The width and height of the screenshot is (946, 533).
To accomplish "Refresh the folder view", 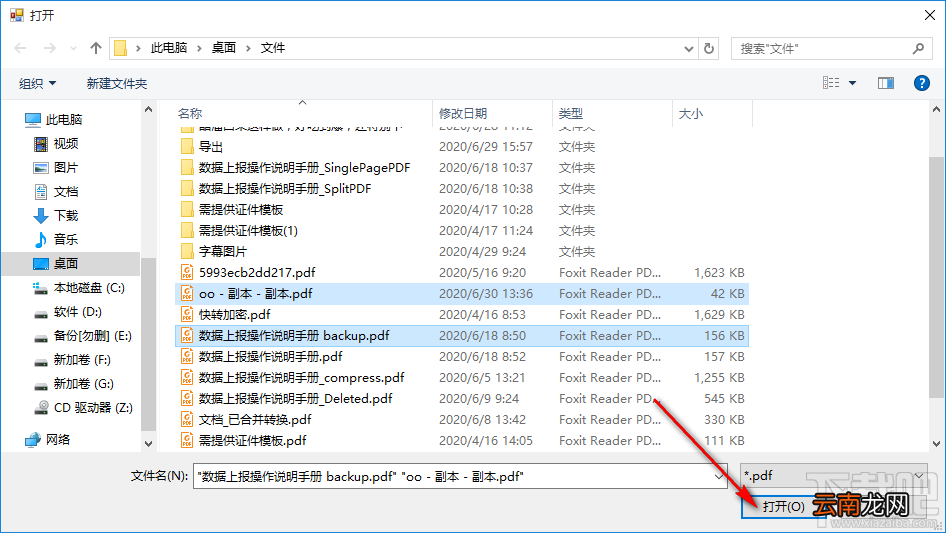I will tap(709, 48).
